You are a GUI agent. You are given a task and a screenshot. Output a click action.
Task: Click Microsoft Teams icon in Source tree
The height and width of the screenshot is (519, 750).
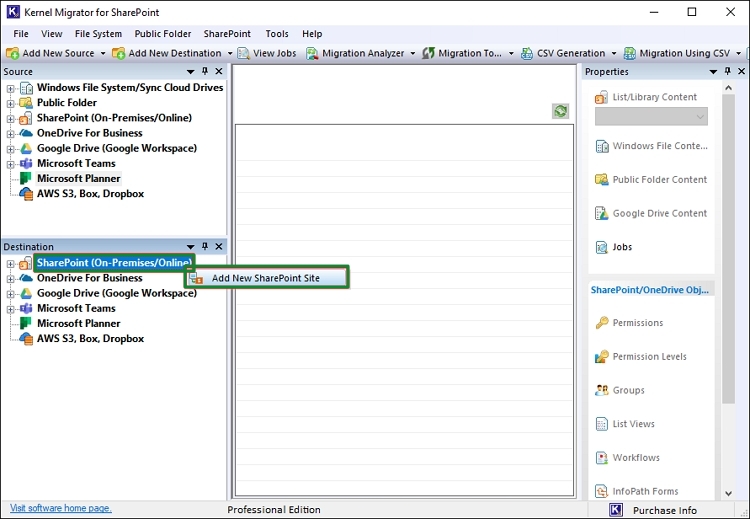(26, 164)
